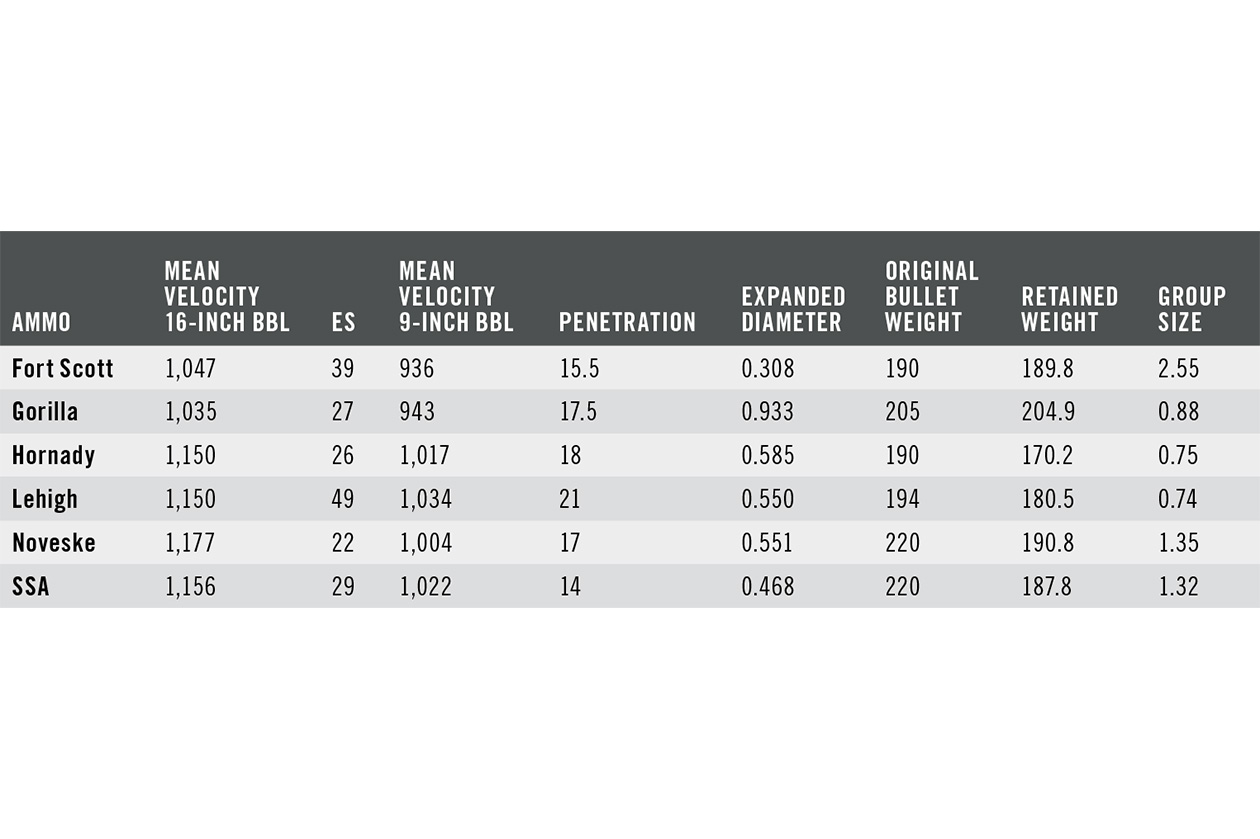Viewport: 1260px width, 839px height.
Task: Click Gorilla's expanded diameter value 0.933
Action: (x=768, y=412)
